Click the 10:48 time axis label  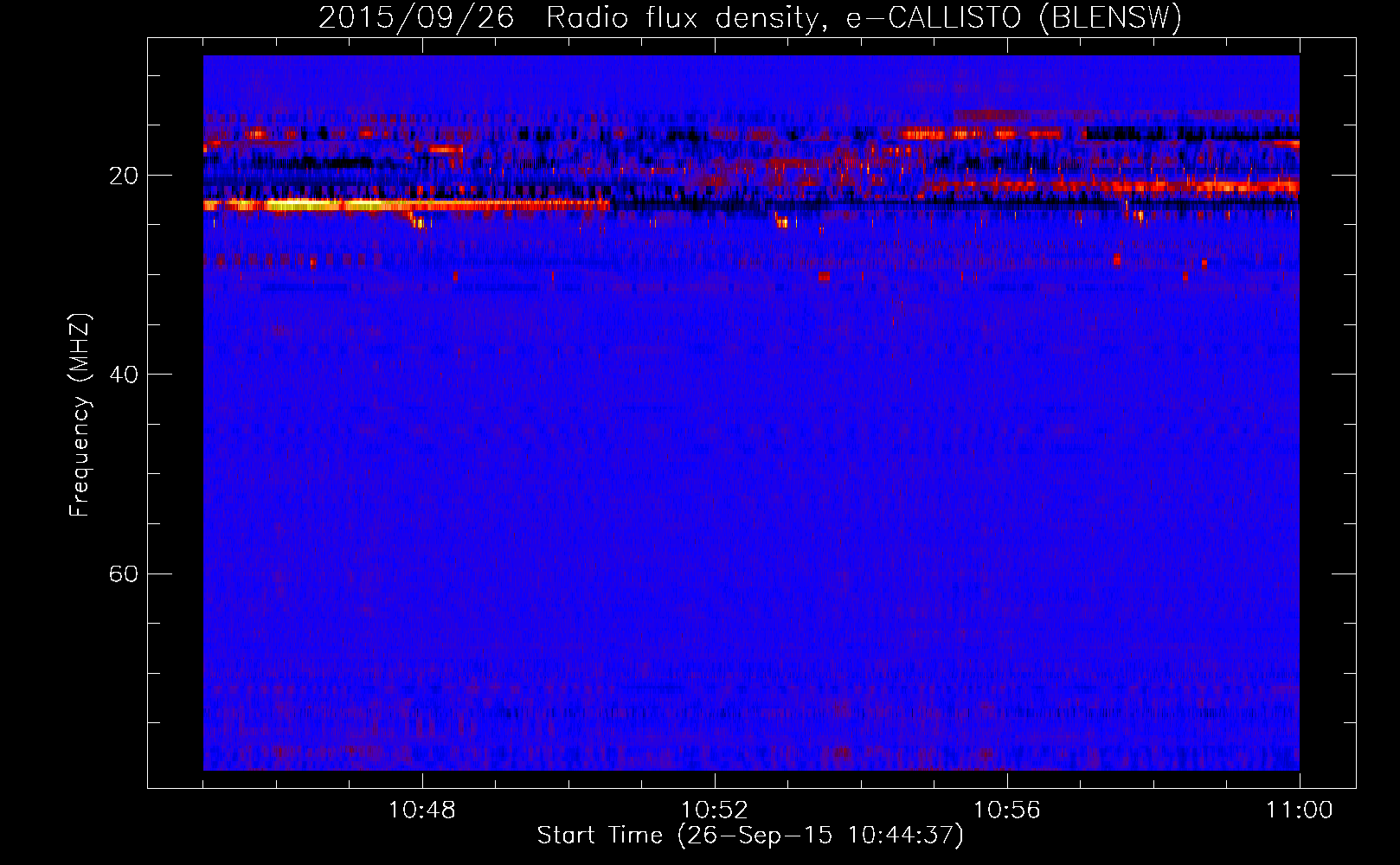[422, 811]
